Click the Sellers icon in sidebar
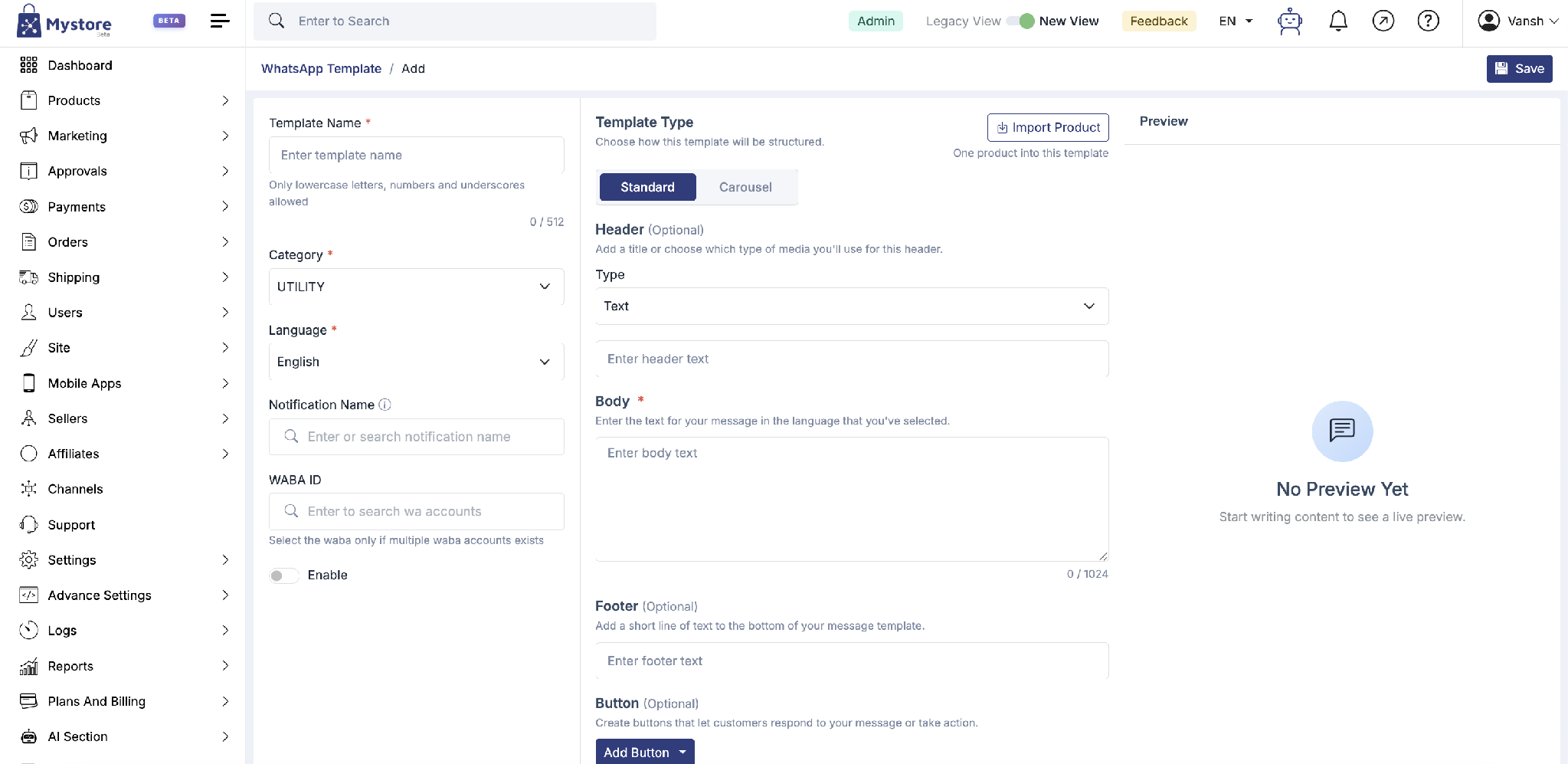This screenshot has height=764, width=1568. 29,418
